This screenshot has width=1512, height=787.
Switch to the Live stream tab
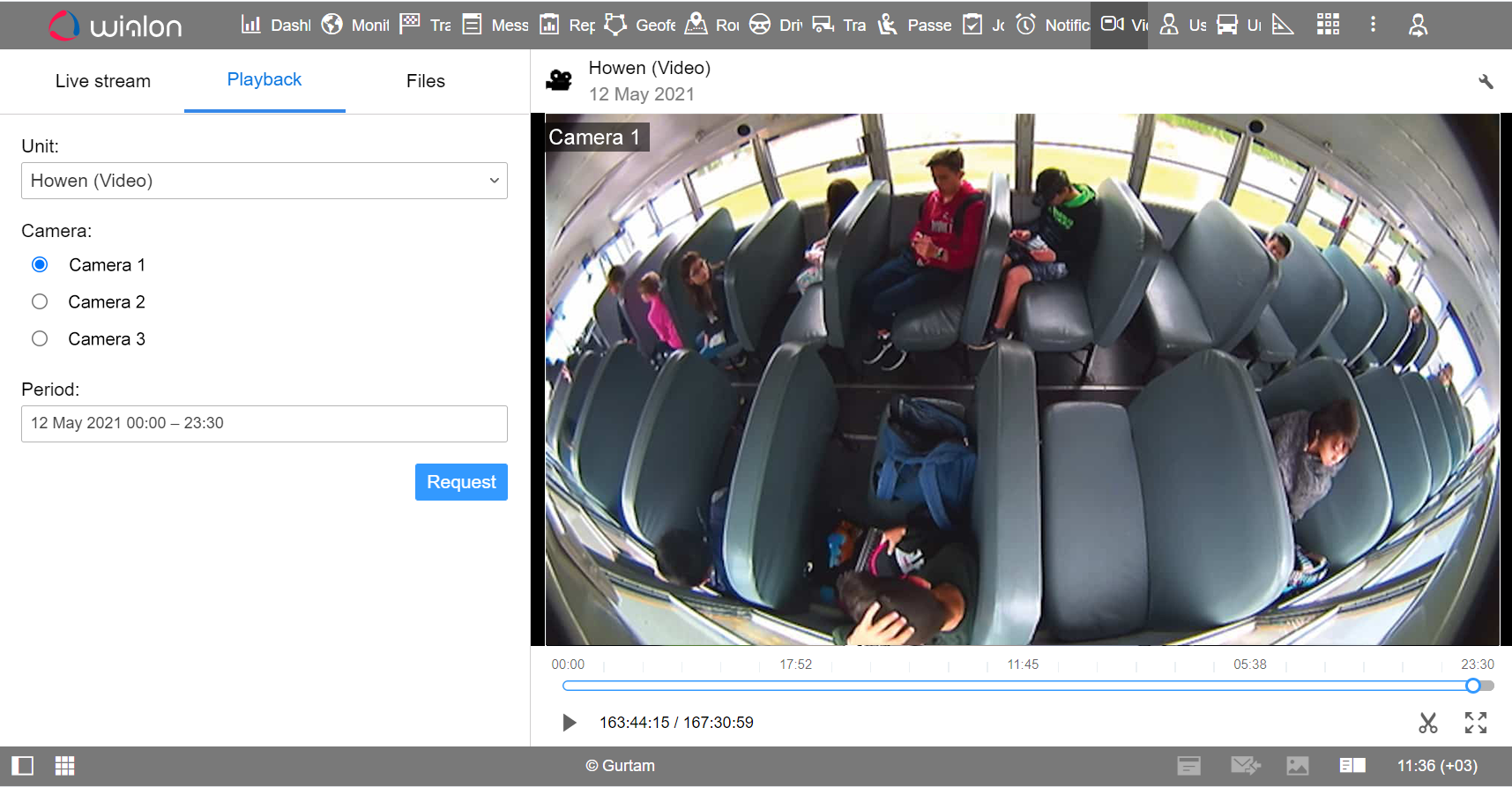102,81
